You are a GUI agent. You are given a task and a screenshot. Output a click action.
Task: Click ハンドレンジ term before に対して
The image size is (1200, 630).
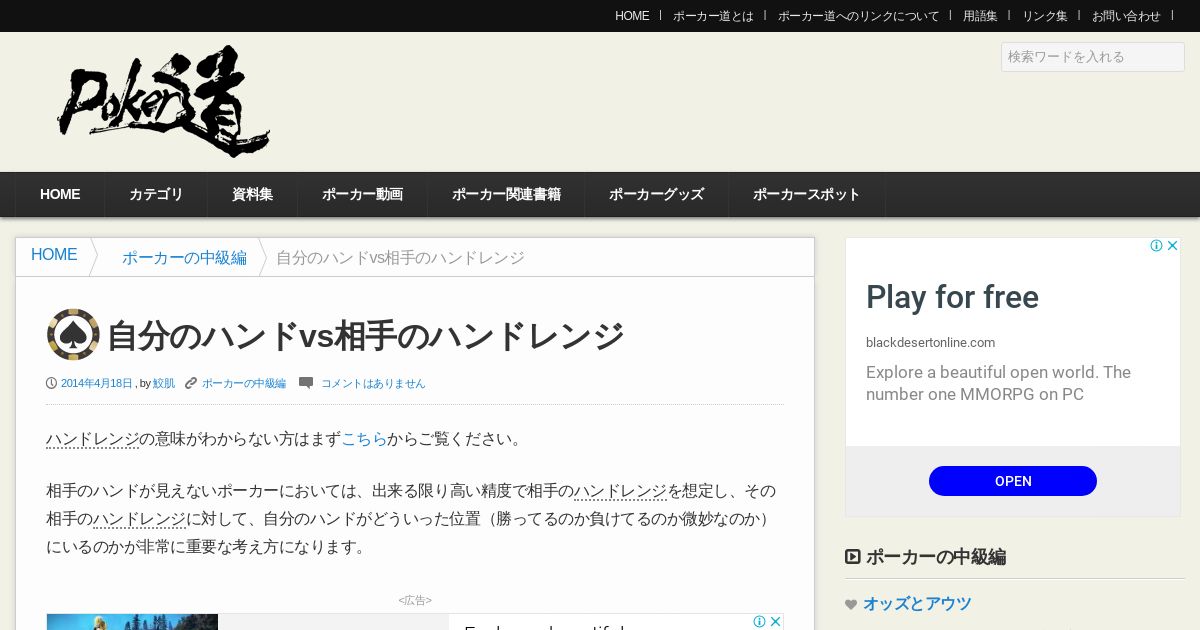(x=139, y=519)
